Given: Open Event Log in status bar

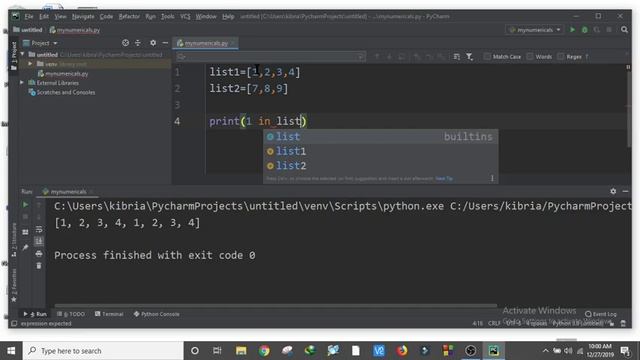Looking at the screenshot, I should (601, 314).
